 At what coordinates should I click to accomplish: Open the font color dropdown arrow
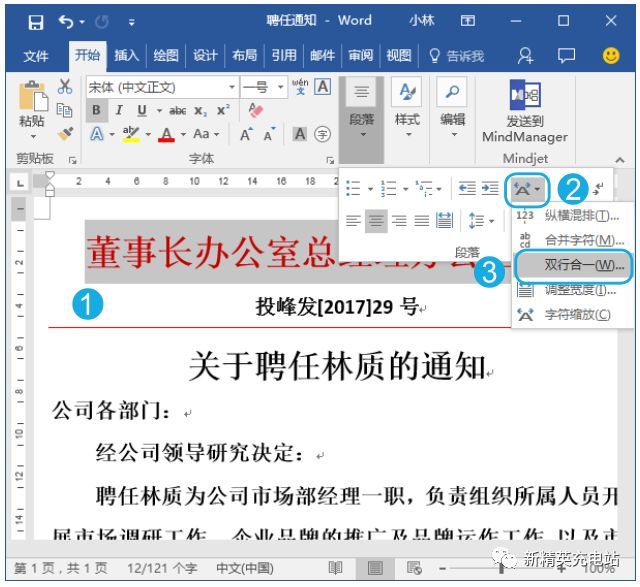click(x=183, y=134)
